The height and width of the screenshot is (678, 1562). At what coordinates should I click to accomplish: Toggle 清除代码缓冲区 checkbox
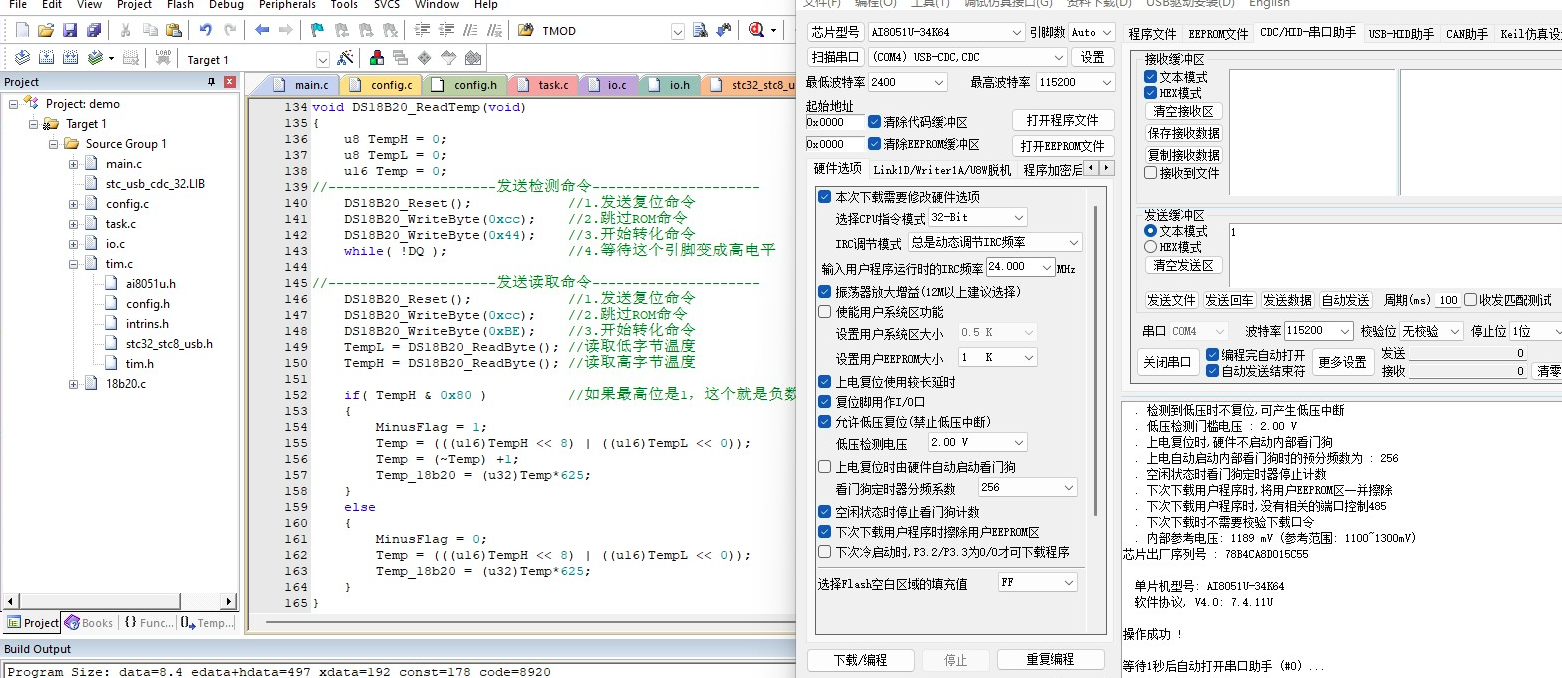click(x=875, y=122)
